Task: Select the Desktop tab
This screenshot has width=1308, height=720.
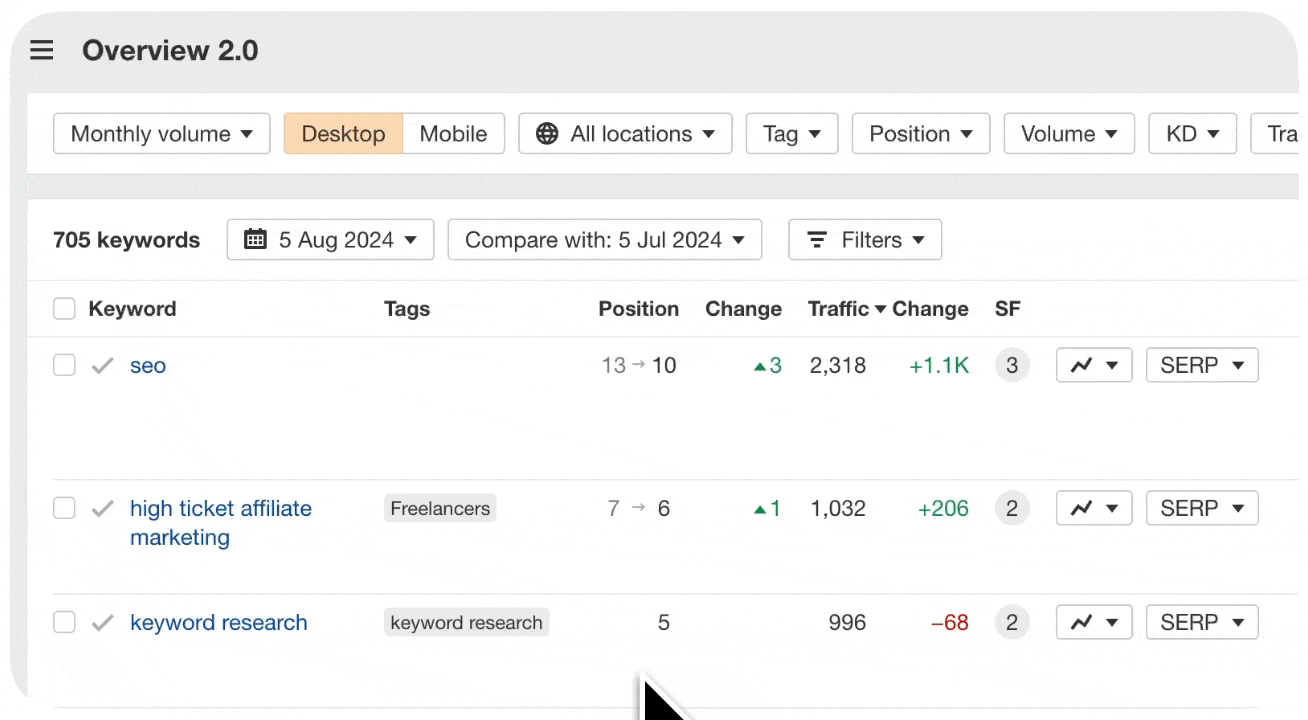Action: (x=343, y=134)
